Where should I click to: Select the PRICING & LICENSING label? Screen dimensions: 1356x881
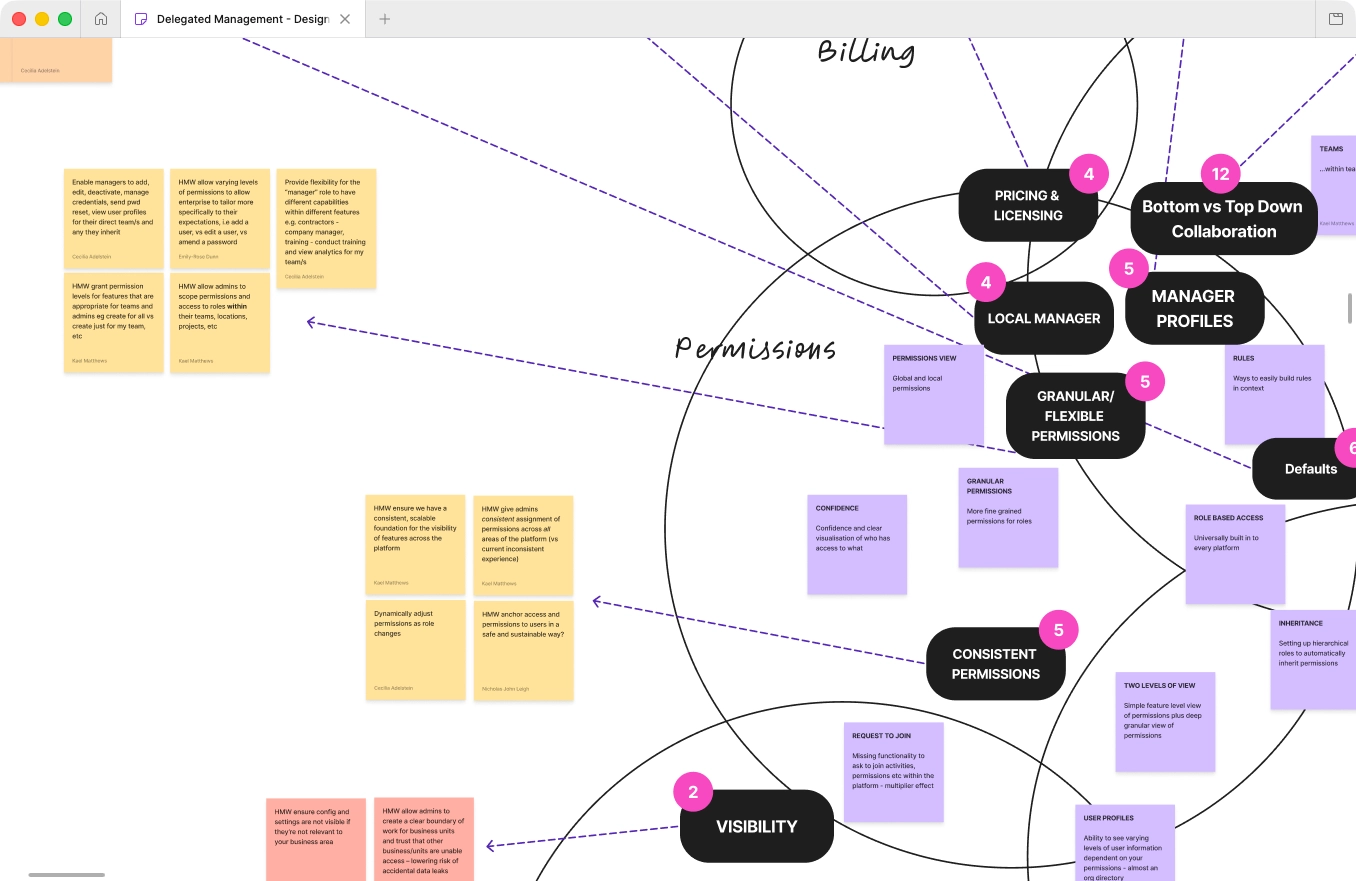(x=1028, y=205)
